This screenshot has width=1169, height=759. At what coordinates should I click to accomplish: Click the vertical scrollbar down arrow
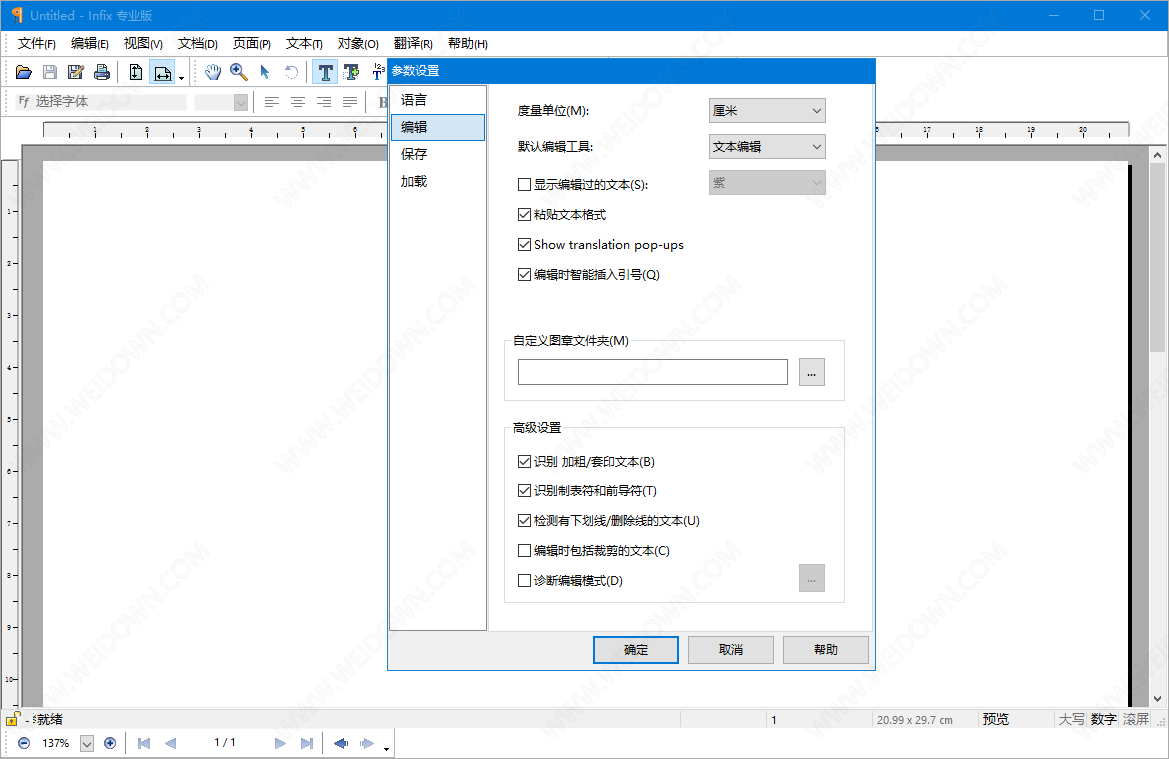[x=1157, y=699]
